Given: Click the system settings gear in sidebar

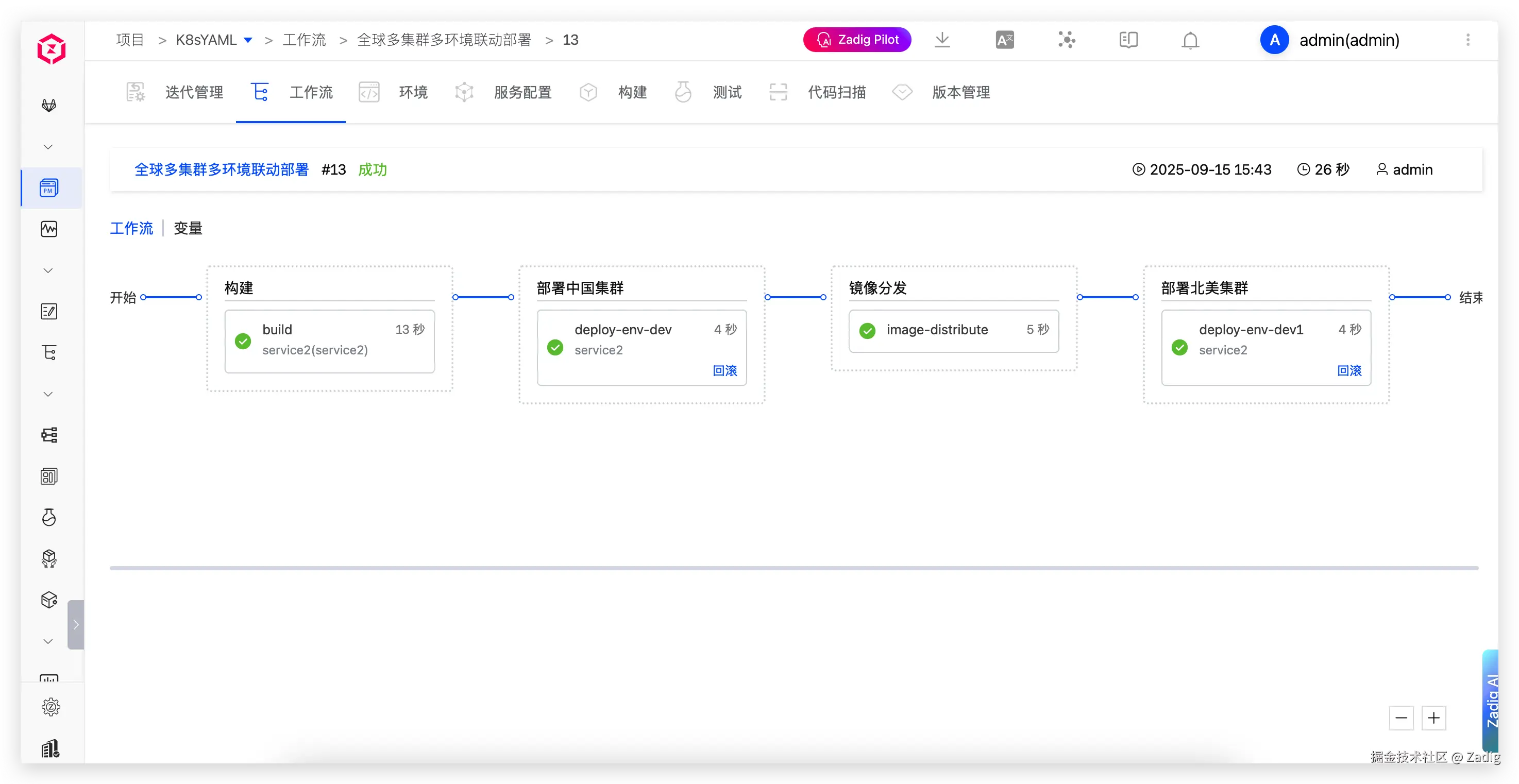Looking at the screenshot, I should tap(50, 707).
